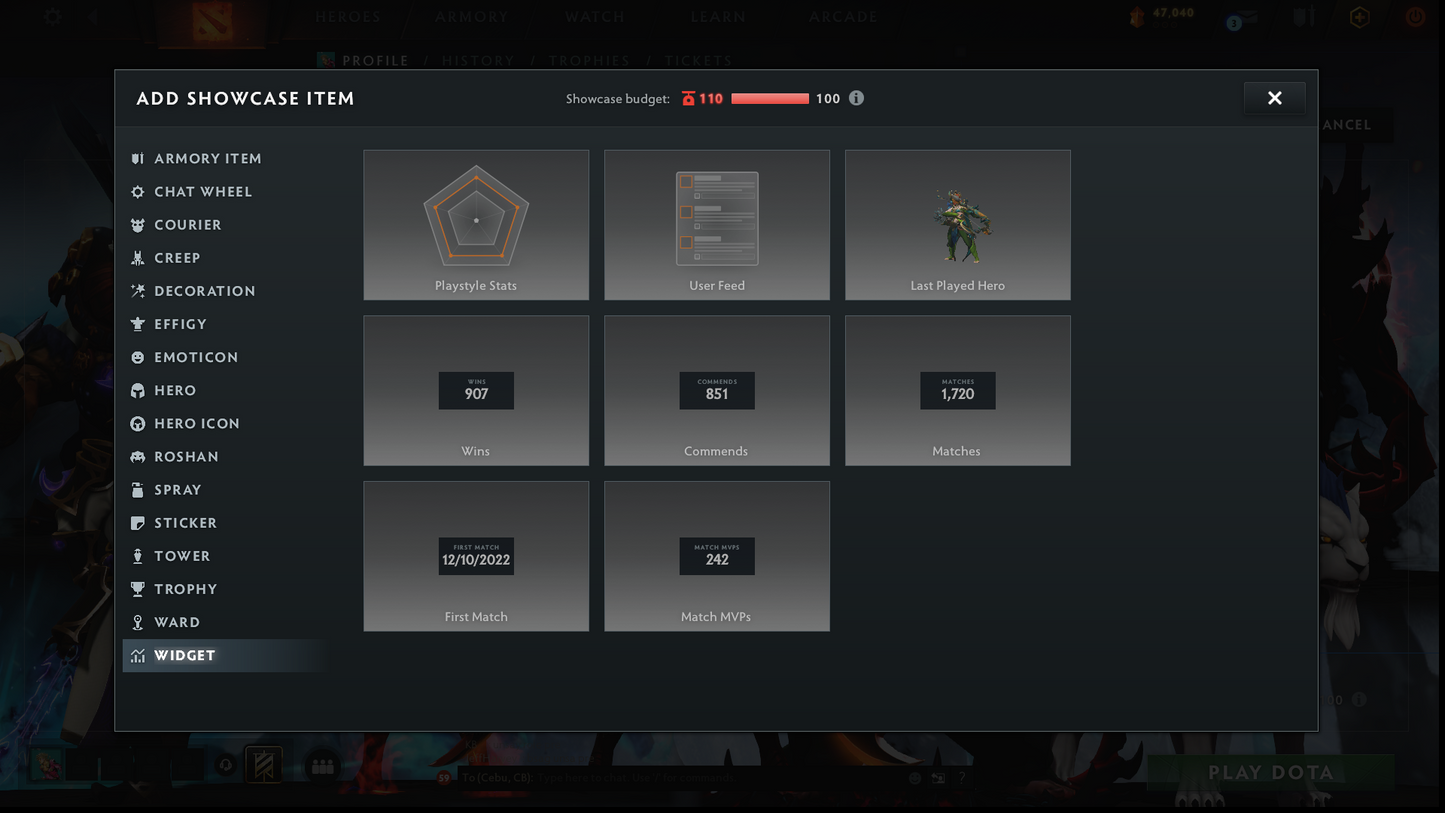Viewport: 1445px width, 813px height.
Task: Select the Ward category label
Action: pyautogui.click(x=177, y=622)
